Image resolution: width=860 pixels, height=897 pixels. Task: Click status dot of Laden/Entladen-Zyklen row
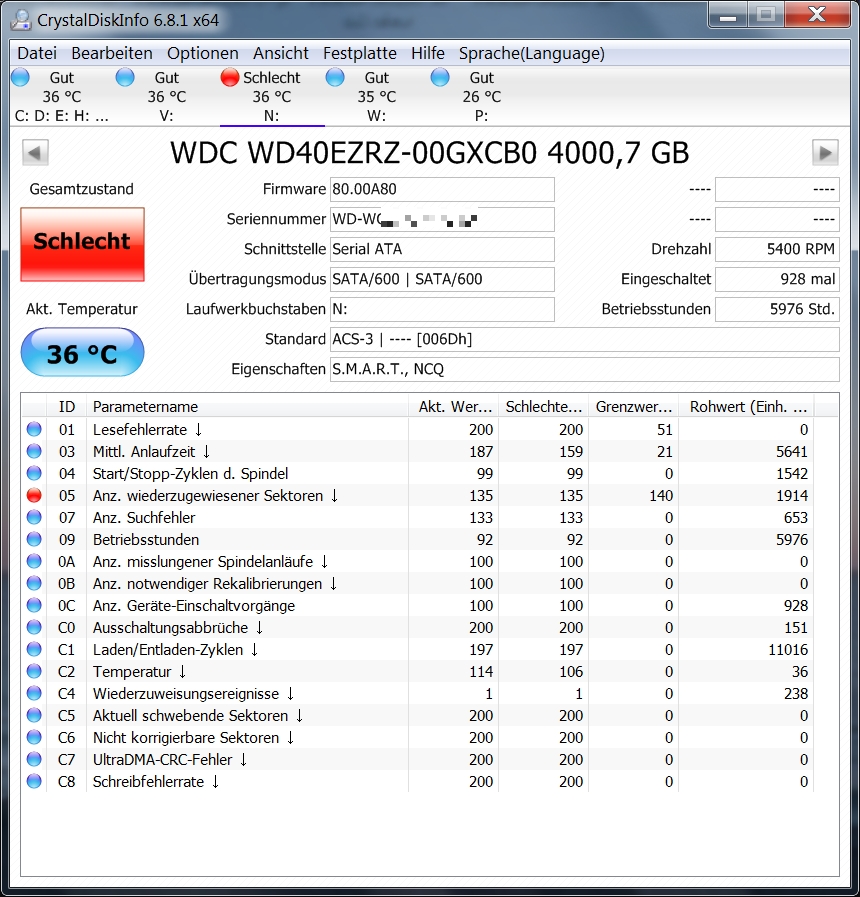click(34, 649)
